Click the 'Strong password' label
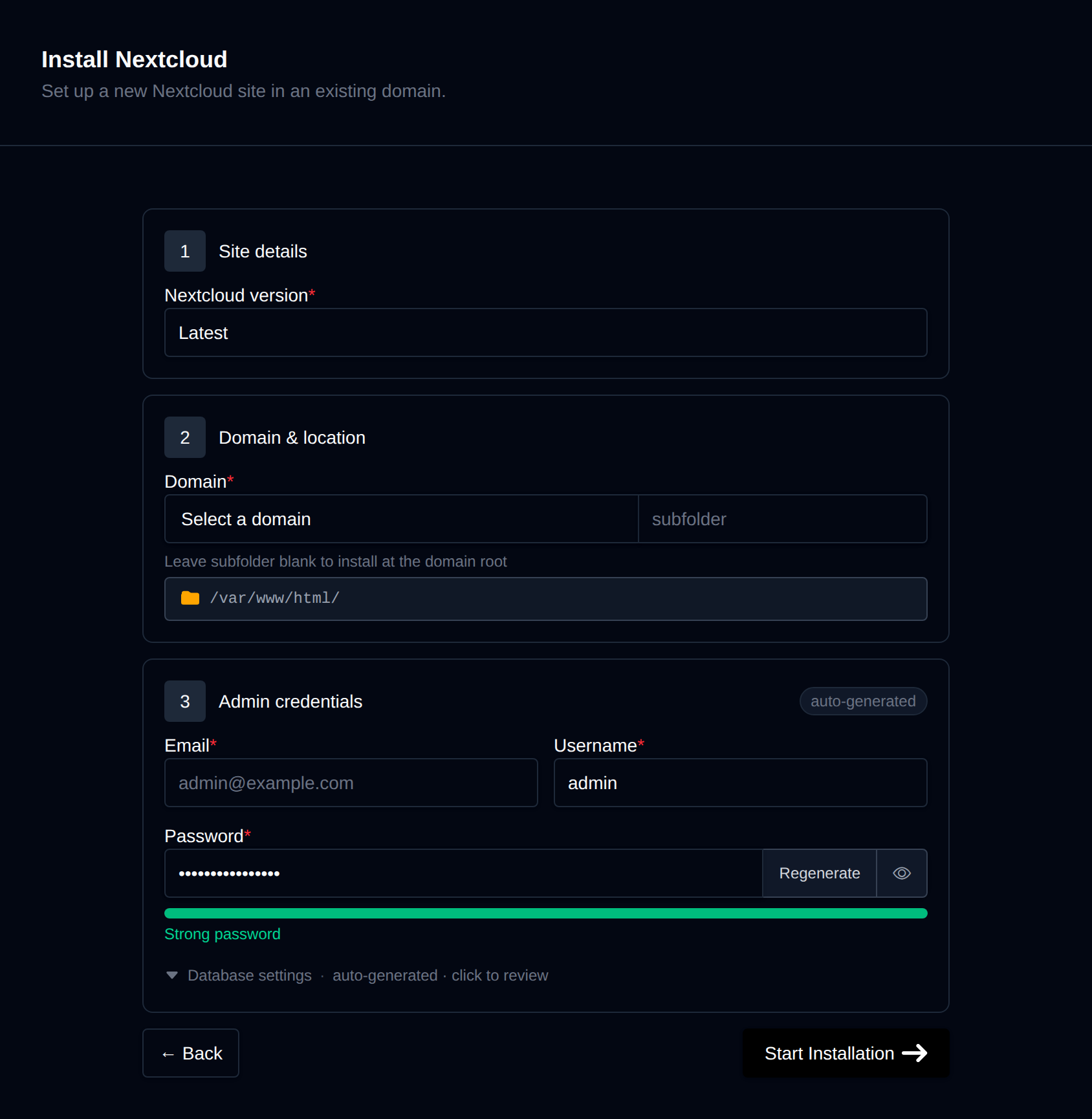Image resolution: width=1092 pixels, height=1119 pixels. click(223, 934)
